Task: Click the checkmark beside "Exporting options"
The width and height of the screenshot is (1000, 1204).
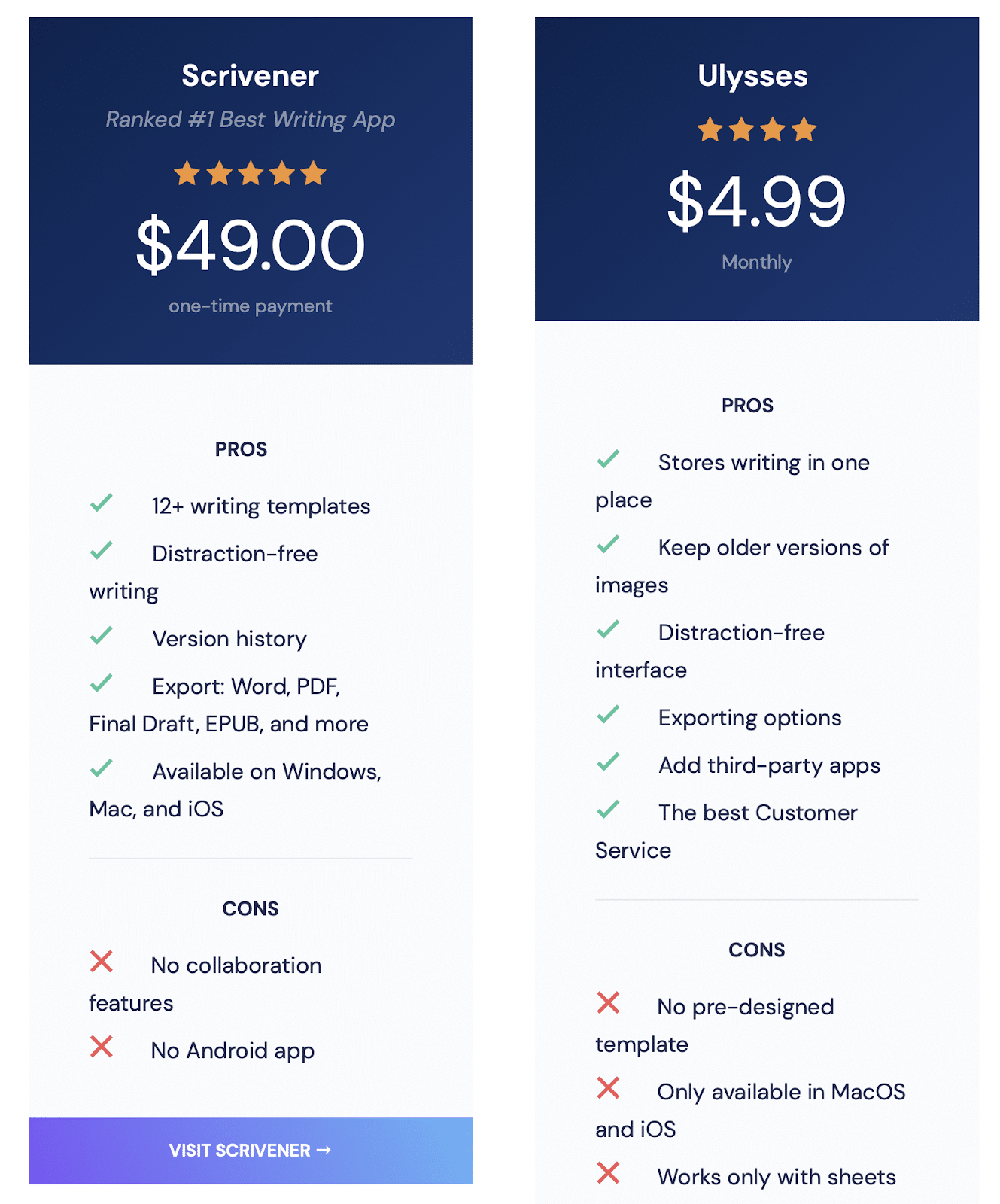Action: 609,713
